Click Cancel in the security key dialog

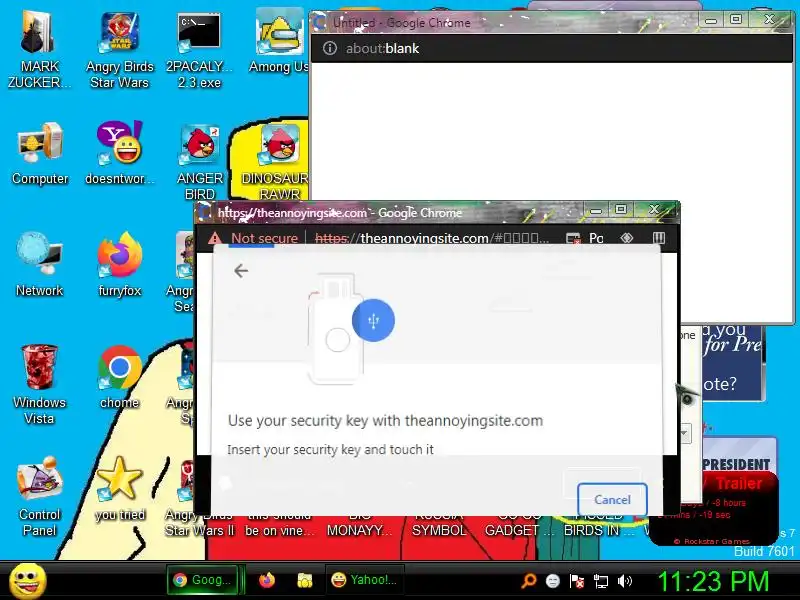[612, 499]
